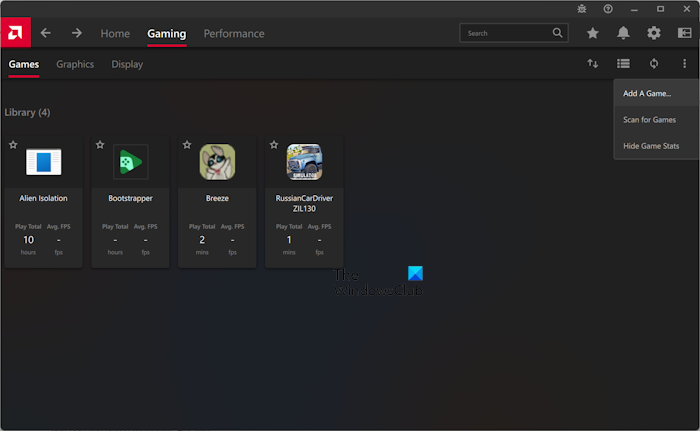
Task: Close the three-dot more options menu
Action: pos(684,64)
